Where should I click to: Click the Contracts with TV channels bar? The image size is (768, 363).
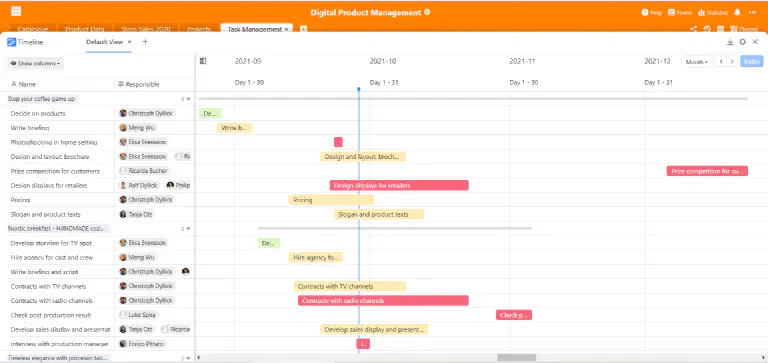coord(350,286)
